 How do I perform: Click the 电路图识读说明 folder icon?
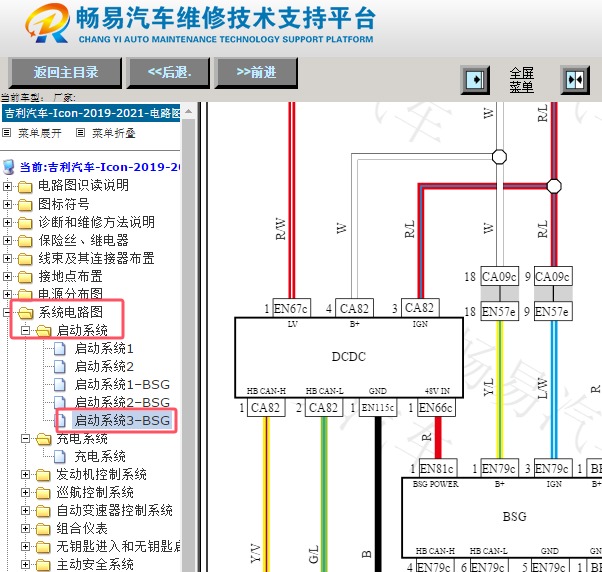coord(25,187)
